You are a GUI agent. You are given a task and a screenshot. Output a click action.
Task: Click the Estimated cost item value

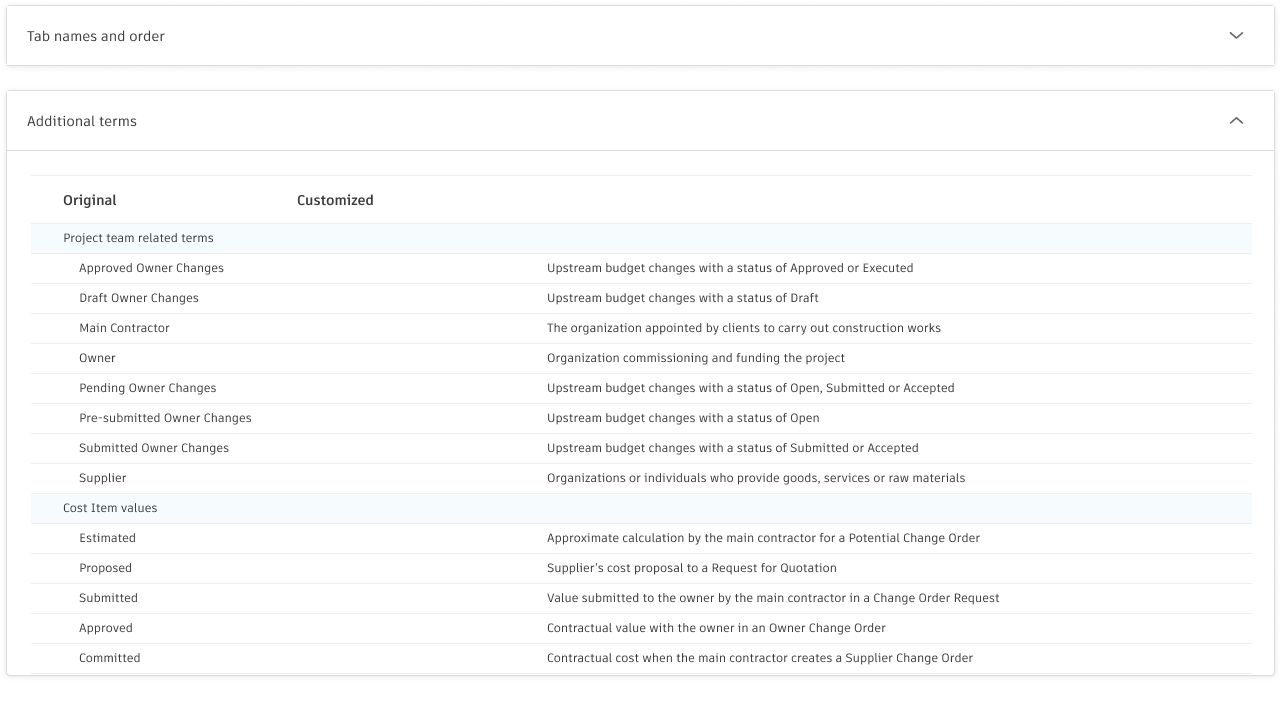click(107, 538)
